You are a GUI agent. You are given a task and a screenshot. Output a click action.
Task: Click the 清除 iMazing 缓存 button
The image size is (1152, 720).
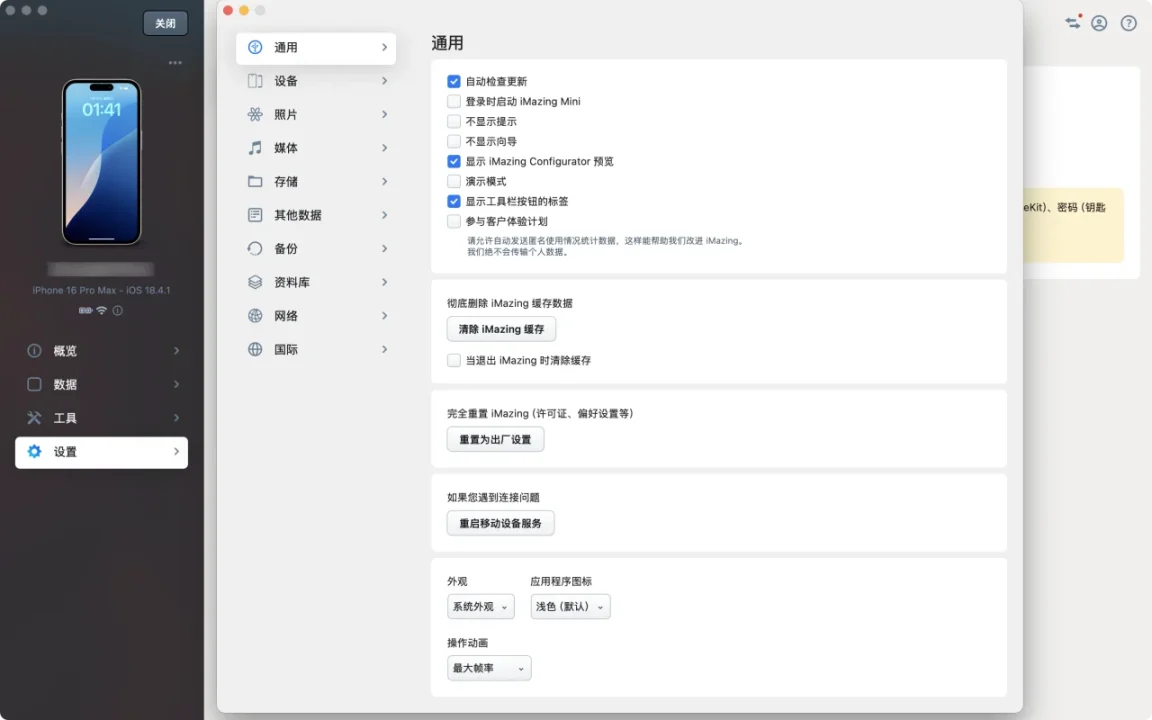(501, 329)
